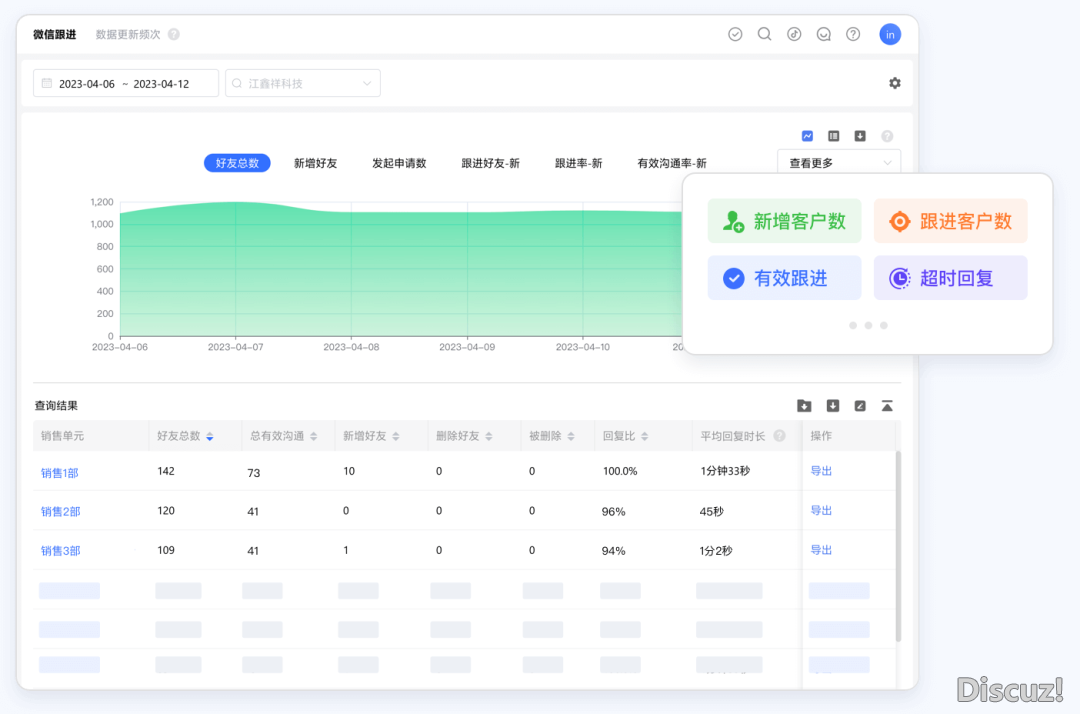Switch to table view icon above chart

click(x=833, y=136)
